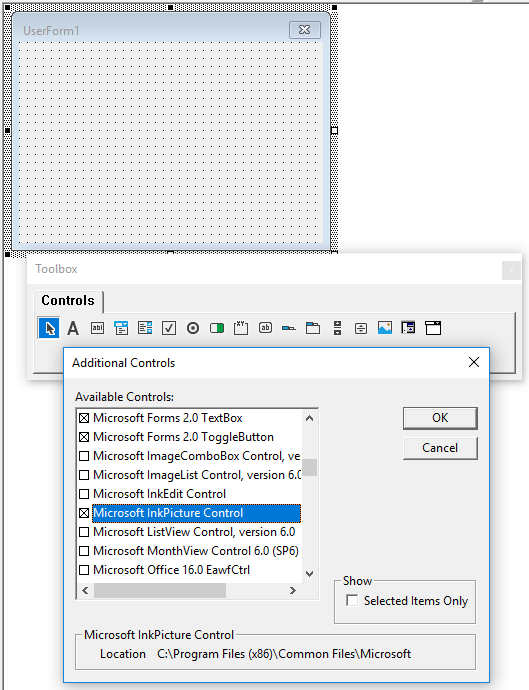
Task: Pick the OptionButton control in Toolbox
Action: (193, 328)
